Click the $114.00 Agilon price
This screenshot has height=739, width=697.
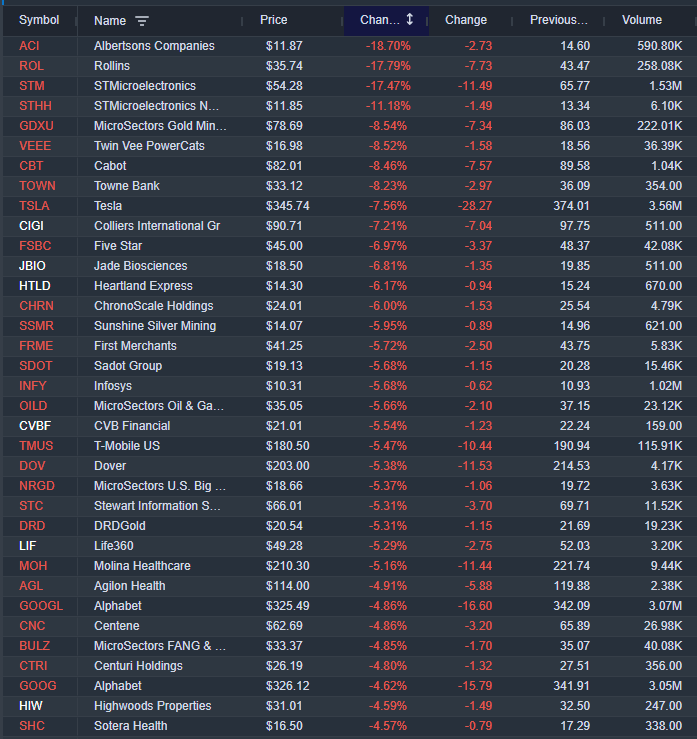point(287,586)
